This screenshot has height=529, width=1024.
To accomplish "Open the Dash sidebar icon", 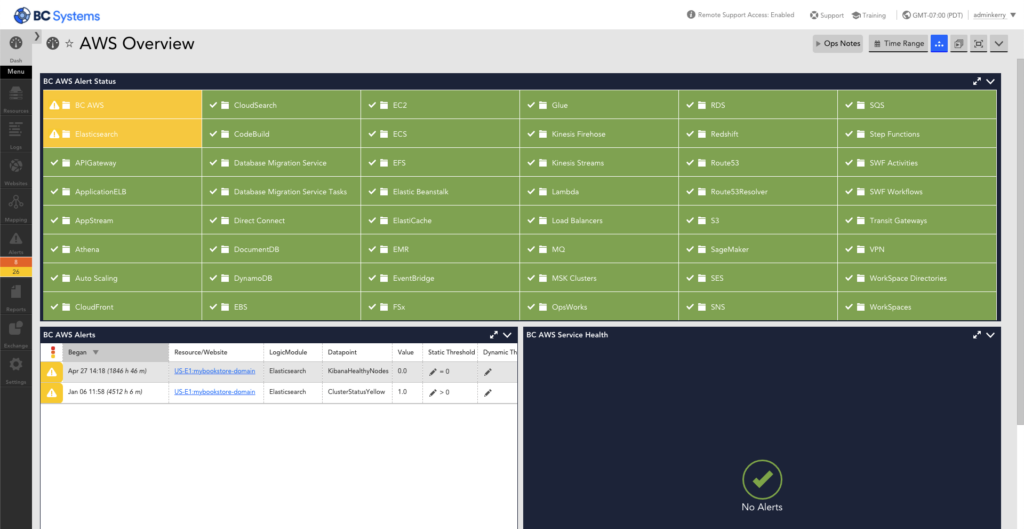I will (x=16, y=43).
